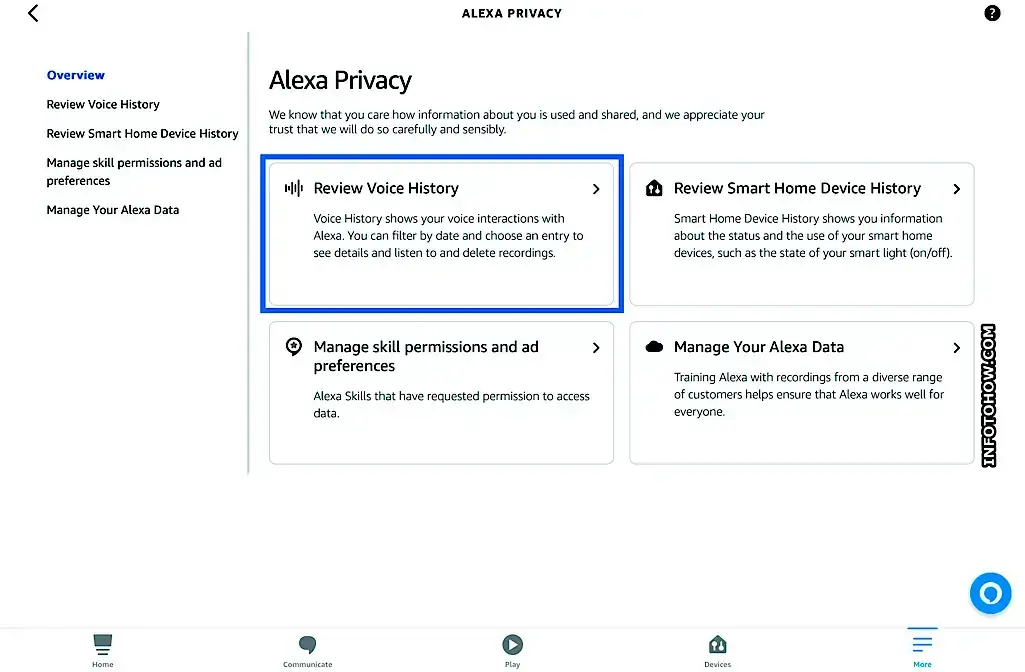The height and width of the screenshot is (672, 1025).
Task: Open the Communicate speech bubble icon
Action: [x=307, y=645]
